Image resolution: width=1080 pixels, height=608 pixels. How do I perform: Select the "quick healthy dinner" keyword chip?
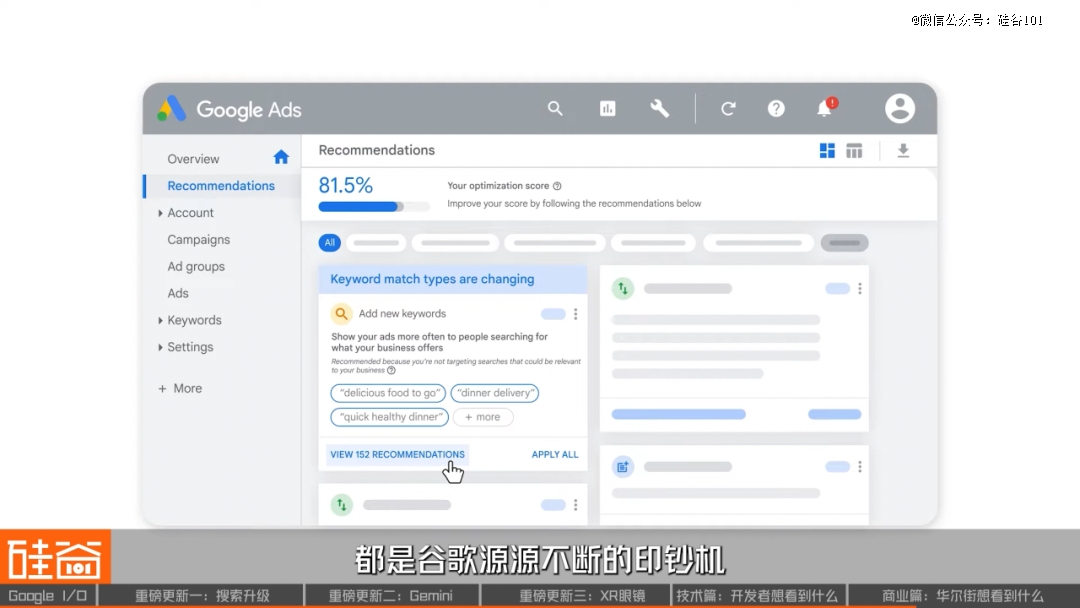point(390,417)
